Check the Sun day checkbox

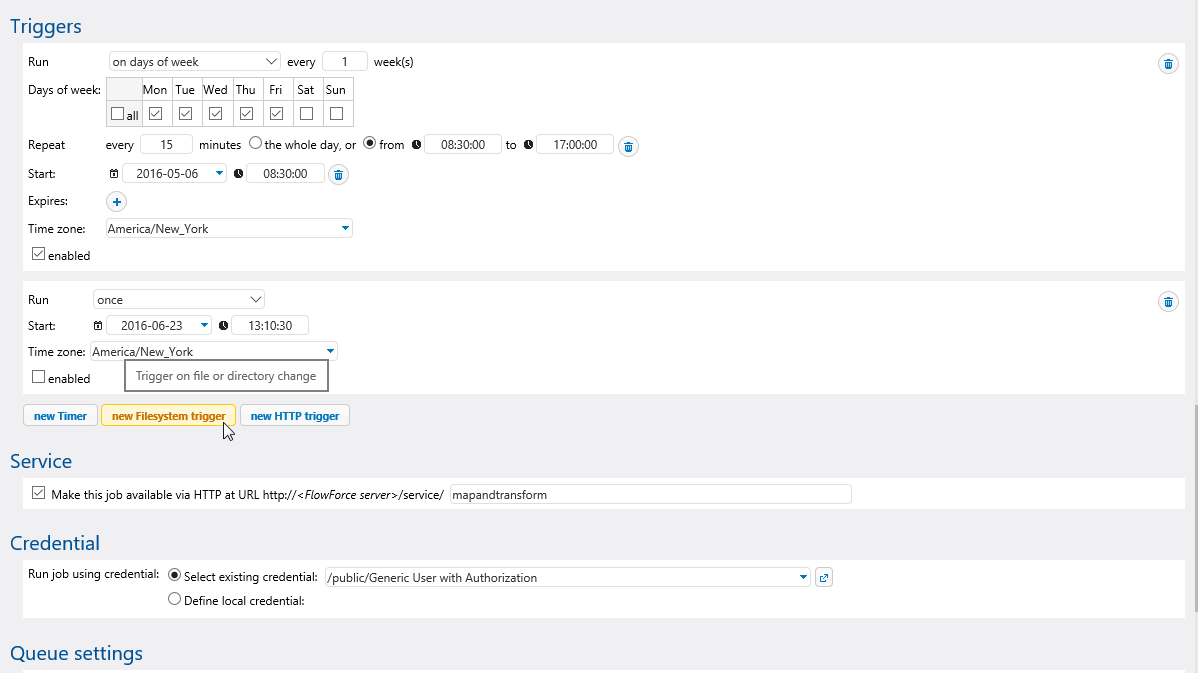tap(336, 114)
